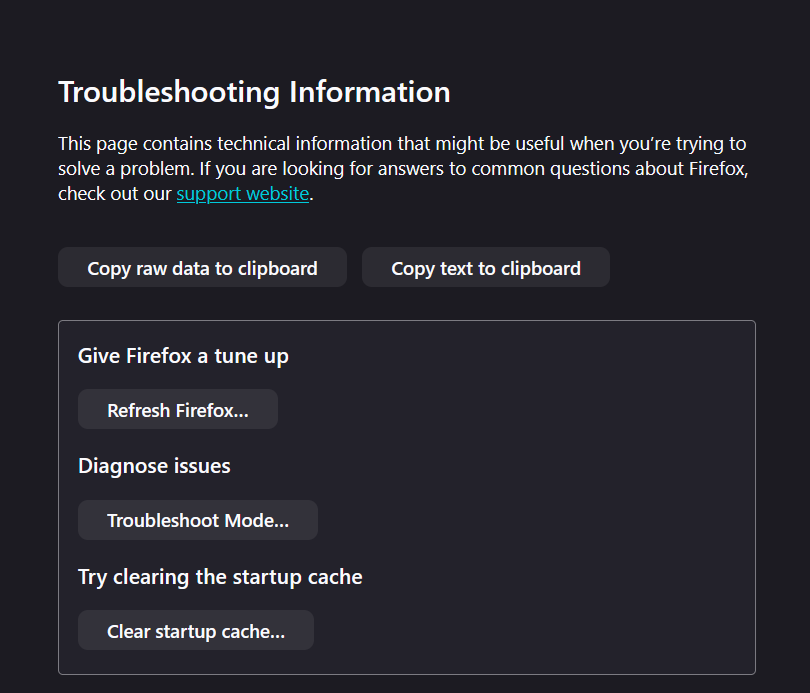
Task: Click the paragraph beginning 'This page contains technical information'
Action: tap(403, 168)
